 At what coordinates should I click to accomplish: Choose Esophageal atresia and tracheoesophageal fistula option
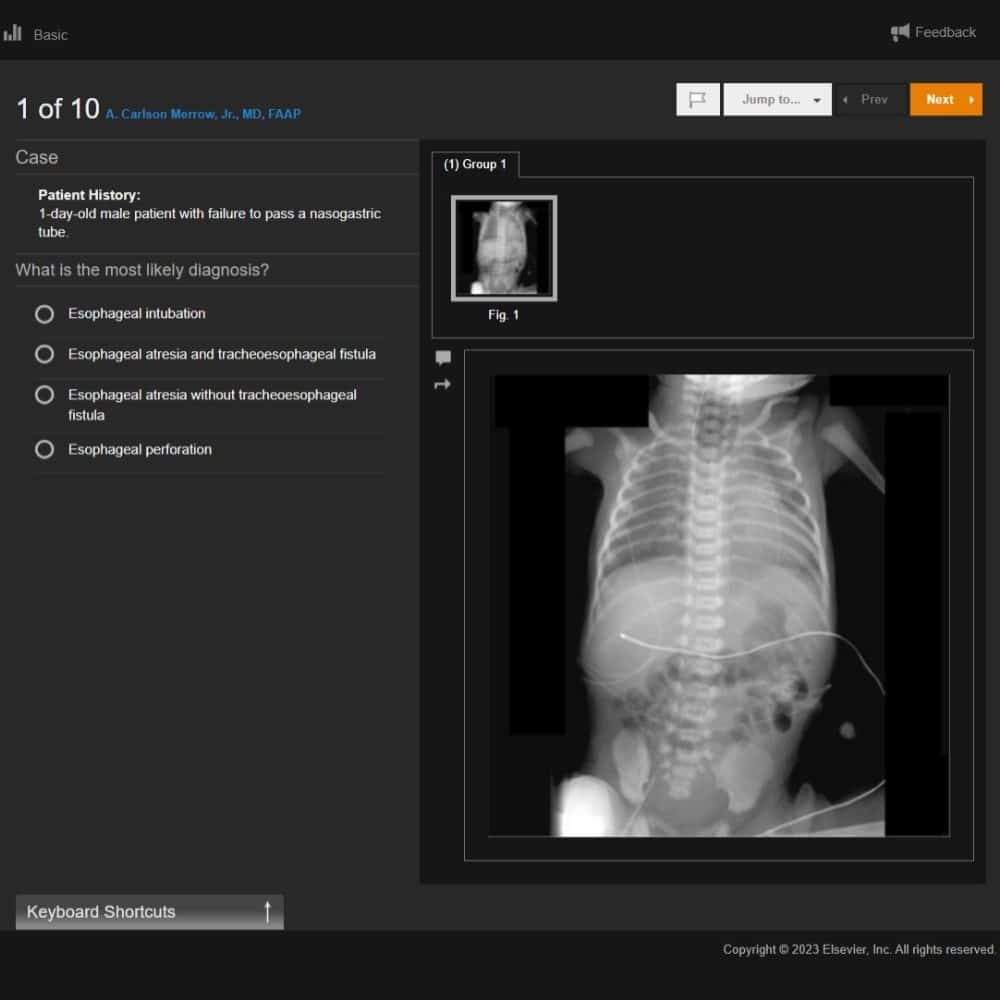coord(44,354)
